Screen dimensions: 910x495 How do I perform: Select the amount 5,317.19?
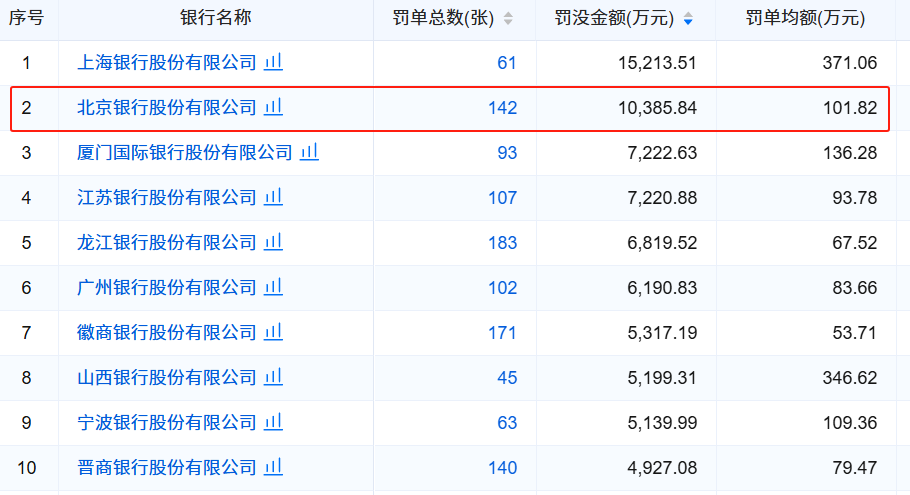click(x=662, y=333)
